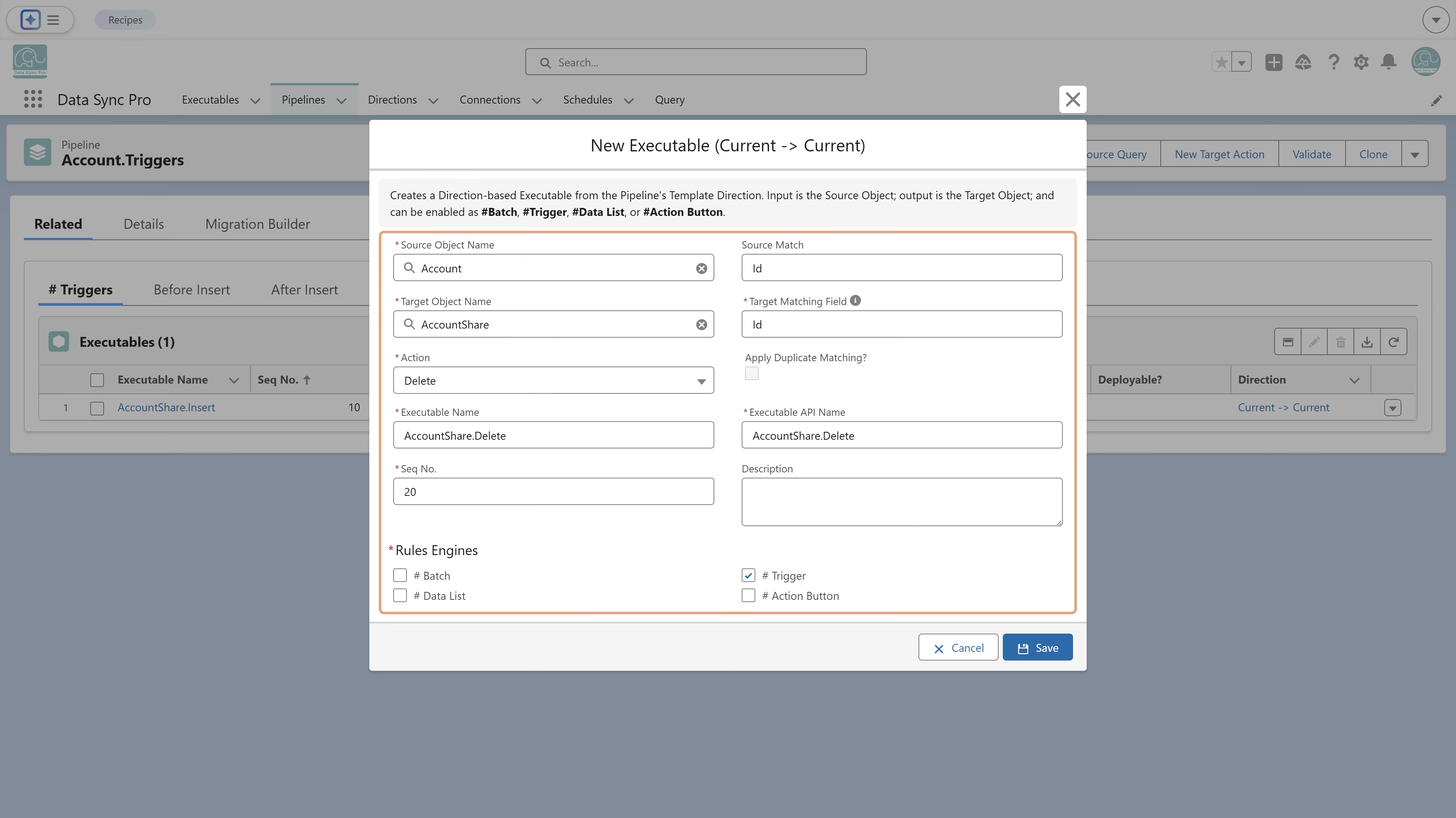Enable the # Data List rules engine

click(400, 595)
